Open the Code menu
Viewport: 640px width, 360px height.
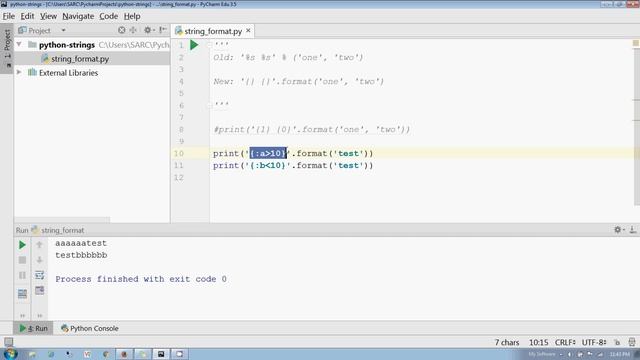[x=109, y=16]
